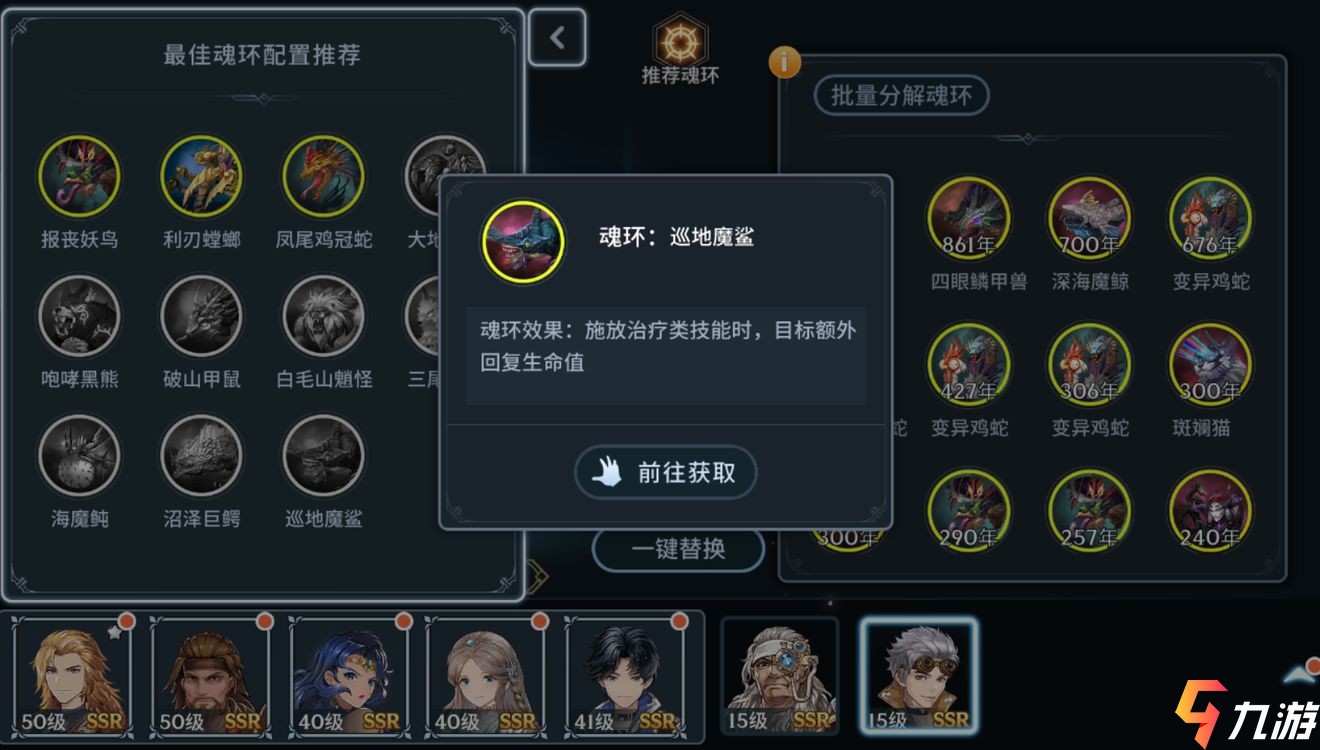Switch to the blue-haired level 40 hero

tap(347, 677)
